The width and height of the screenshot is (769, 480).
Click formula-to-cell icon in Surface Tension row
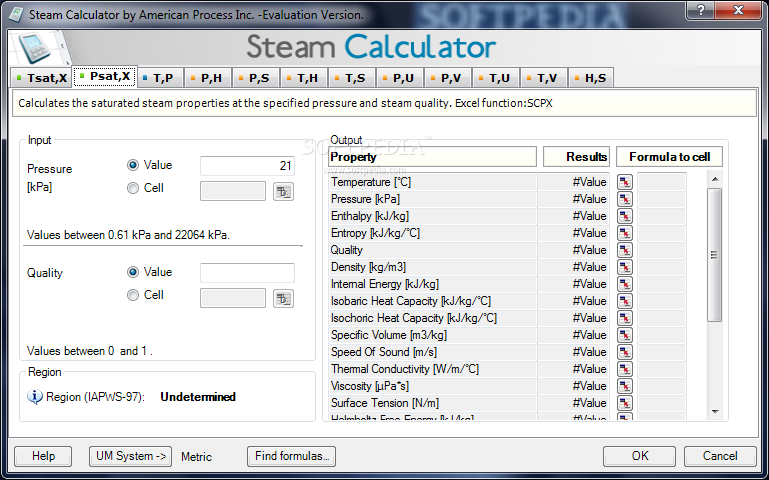pyautogui.click(x=624, y=403)
